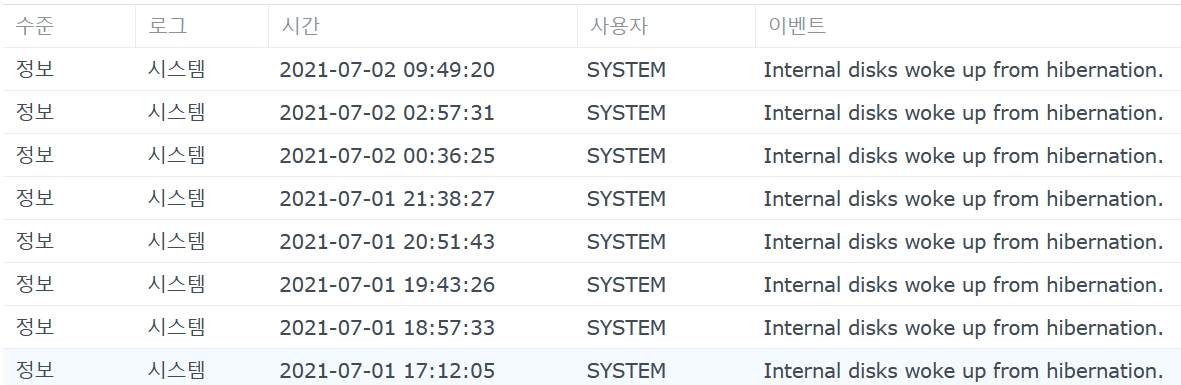Image resolution: width=1181 pixels, height=385 pixels.
Task: Click SYSTEM user in the 00:36:25 row
Action: [627, 156]
